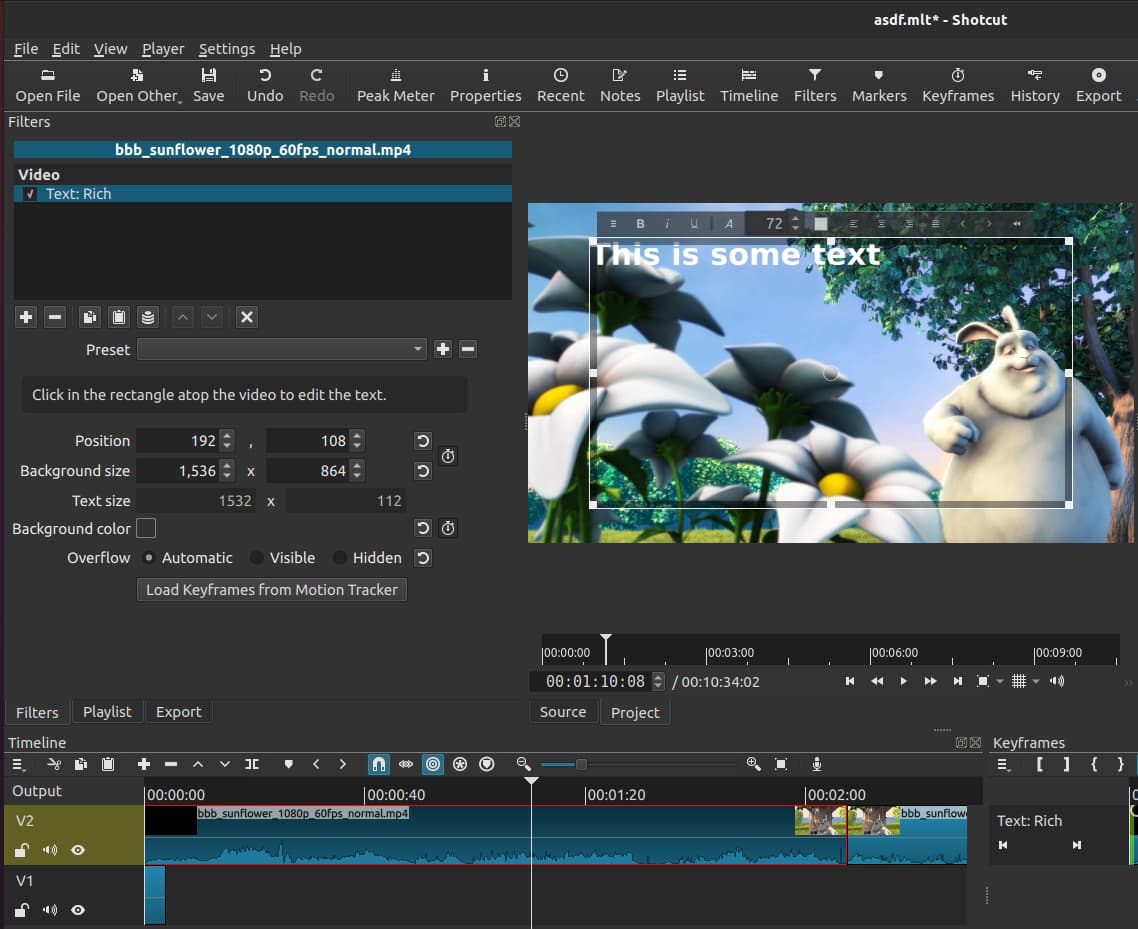The width and height of the screenshot is (1138, 929).
Task: Click Load Keyframes from Motion Tracker
Action: (x=271, y=590)
